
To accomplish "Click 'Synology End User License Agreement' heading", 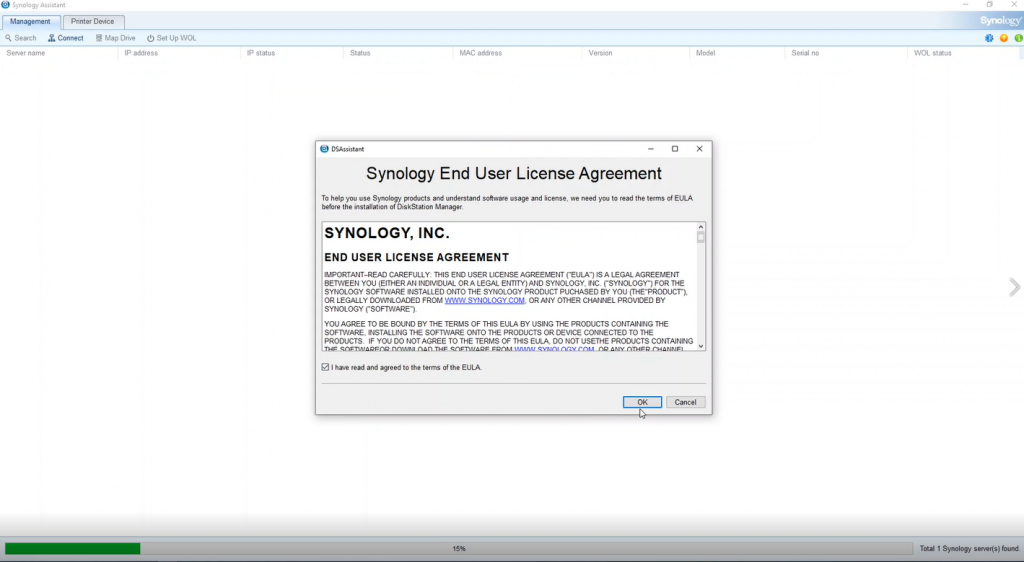I will click(x=514, y=174).
